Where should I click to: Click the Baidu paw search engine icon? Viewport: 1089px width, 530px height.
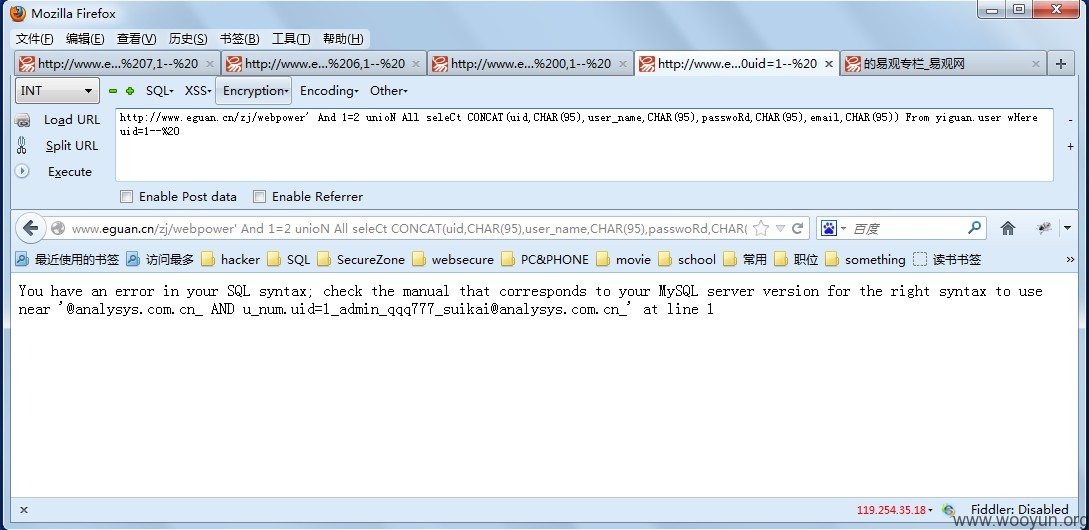[829, 228]
